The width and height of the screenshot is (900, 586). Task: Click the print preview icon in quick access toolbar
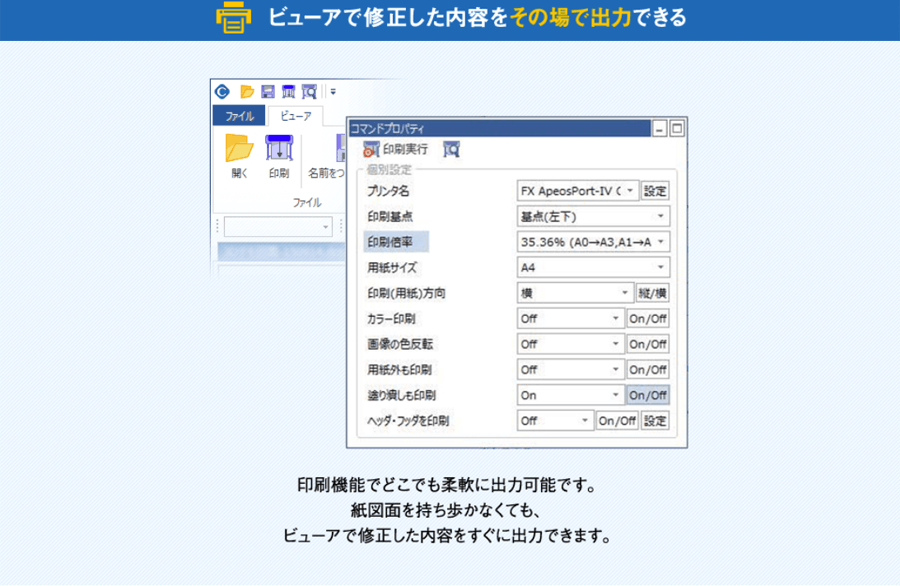tap(309, 91)
